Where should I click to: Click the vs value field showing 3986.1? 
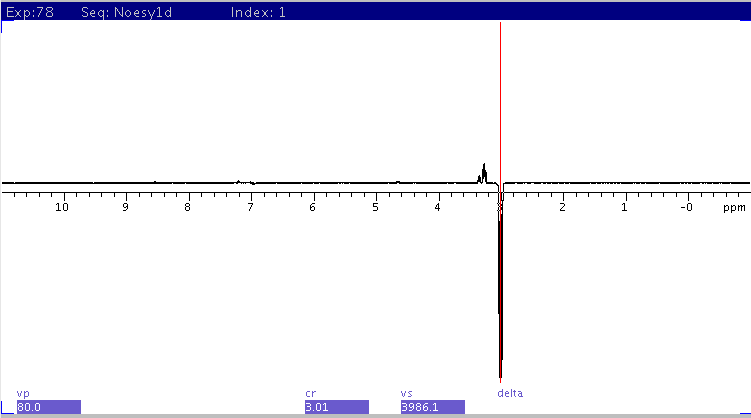432,407
